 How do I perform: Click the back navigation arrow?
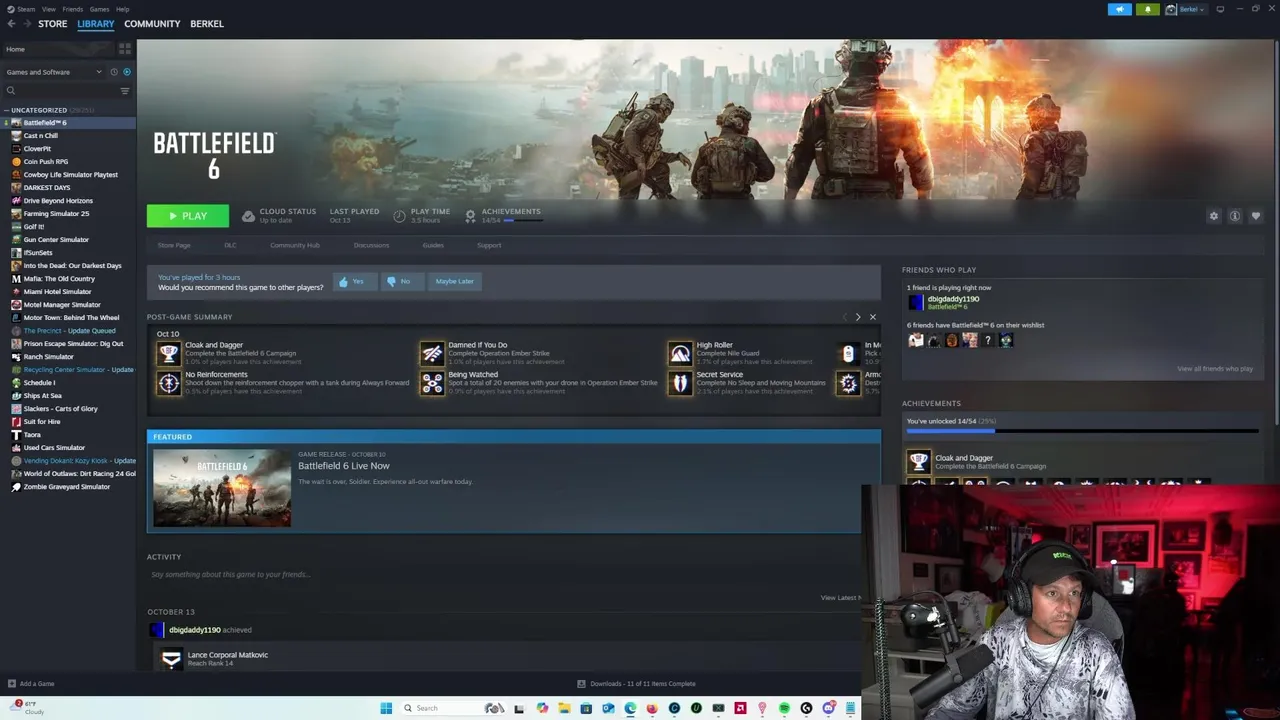pyautogui.click(x=10, y=24)
